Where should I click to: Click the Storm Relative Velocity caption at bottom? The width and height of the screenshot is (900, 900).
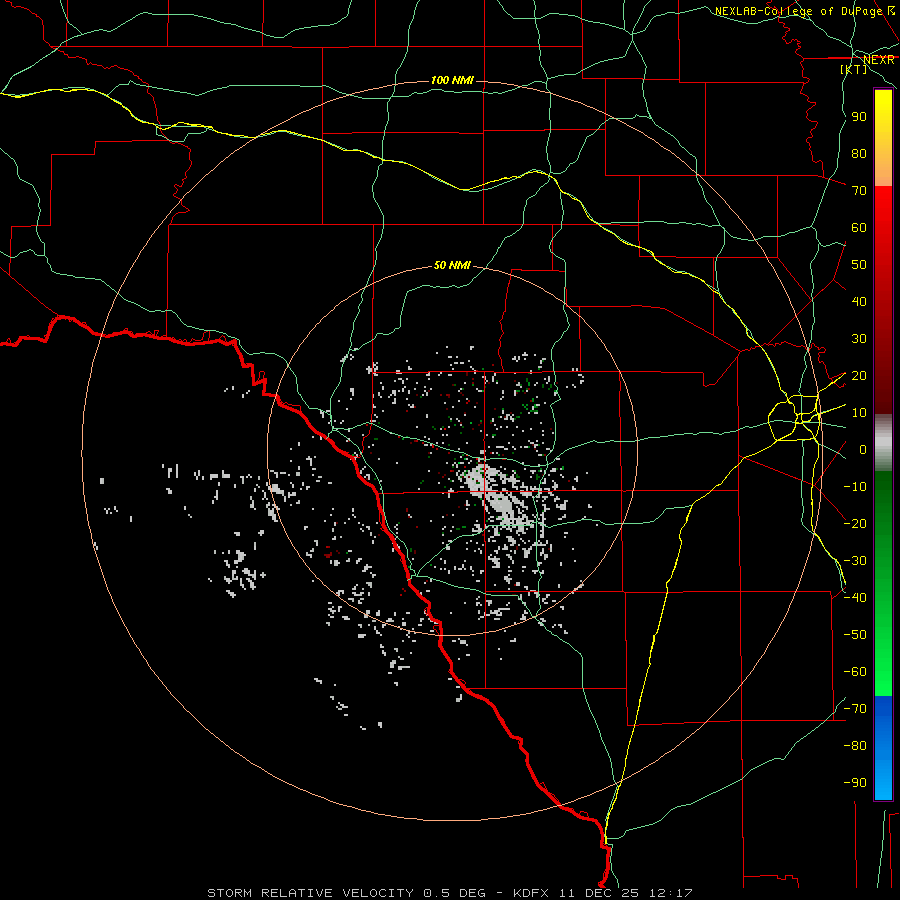[x=449, y=893]
